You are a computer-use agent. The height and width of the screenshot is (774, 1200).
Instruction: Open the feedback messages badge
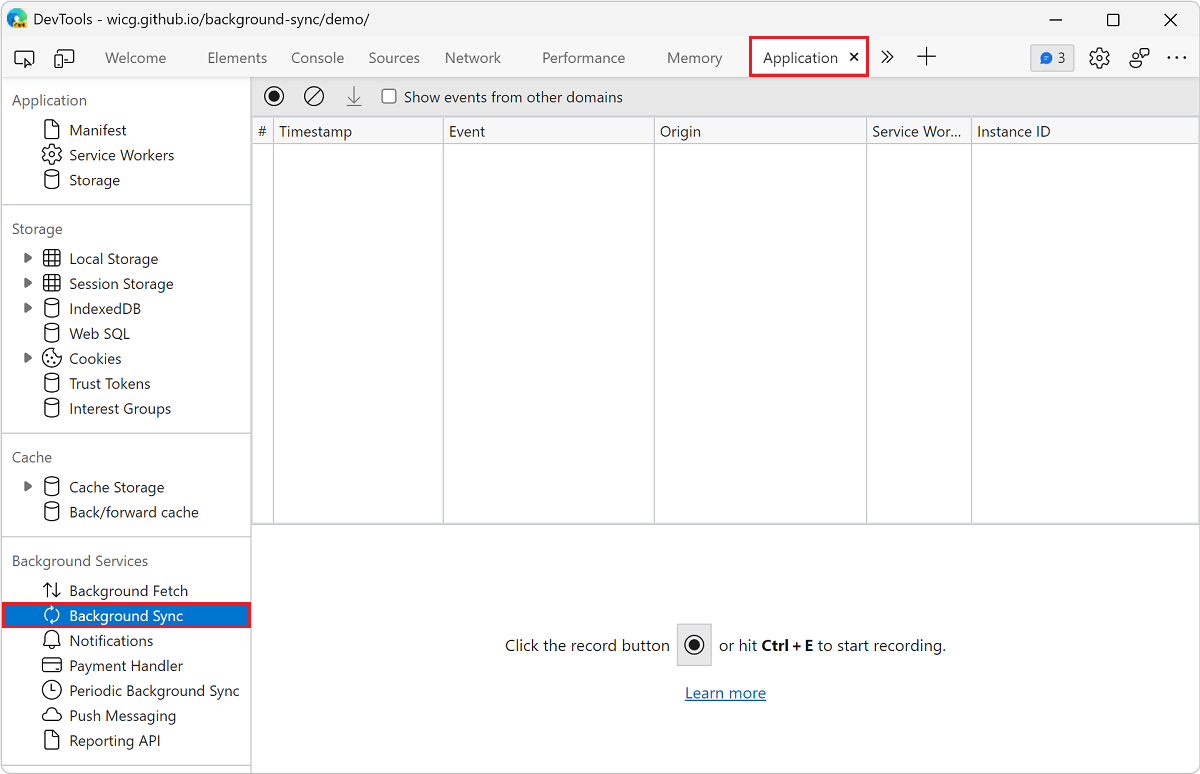coord(1051,58)
